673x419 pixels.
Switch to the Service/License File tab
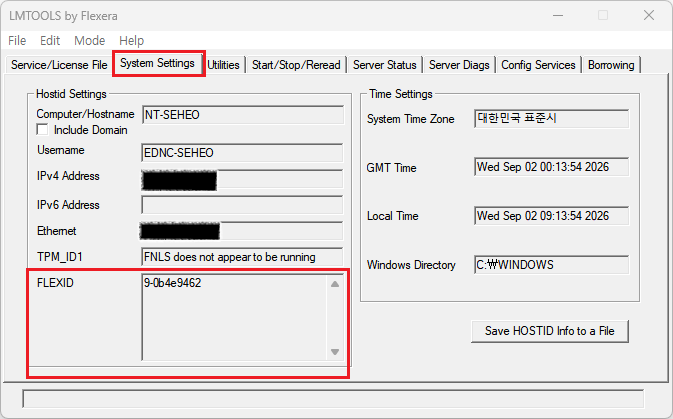[59, 65]
